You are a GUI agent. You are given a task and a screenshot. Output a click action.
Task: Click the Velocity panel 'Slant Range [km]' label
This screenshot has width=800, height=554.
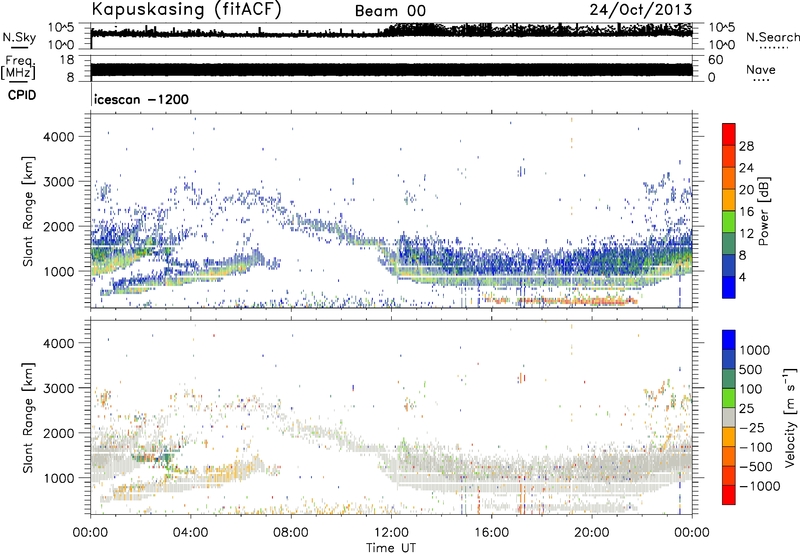28,417
